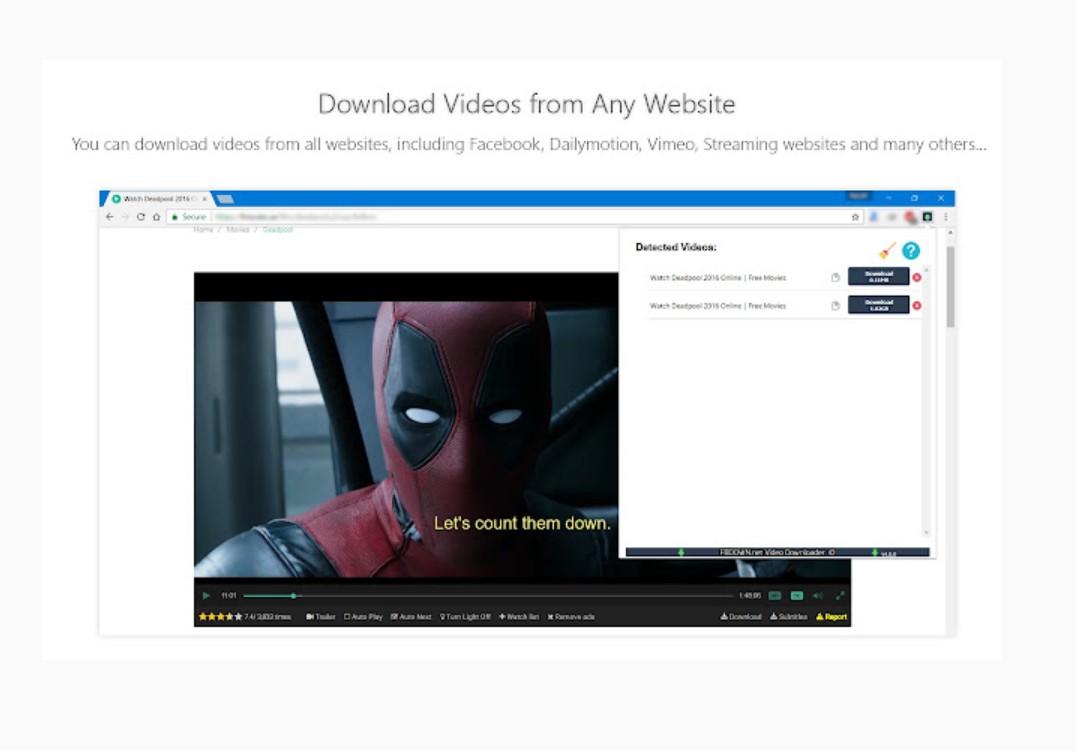Close the Watch Deadpool browser tab
Image resolution: width=1076 pixels, height=751 pixels.
click(x=204, y=199)
